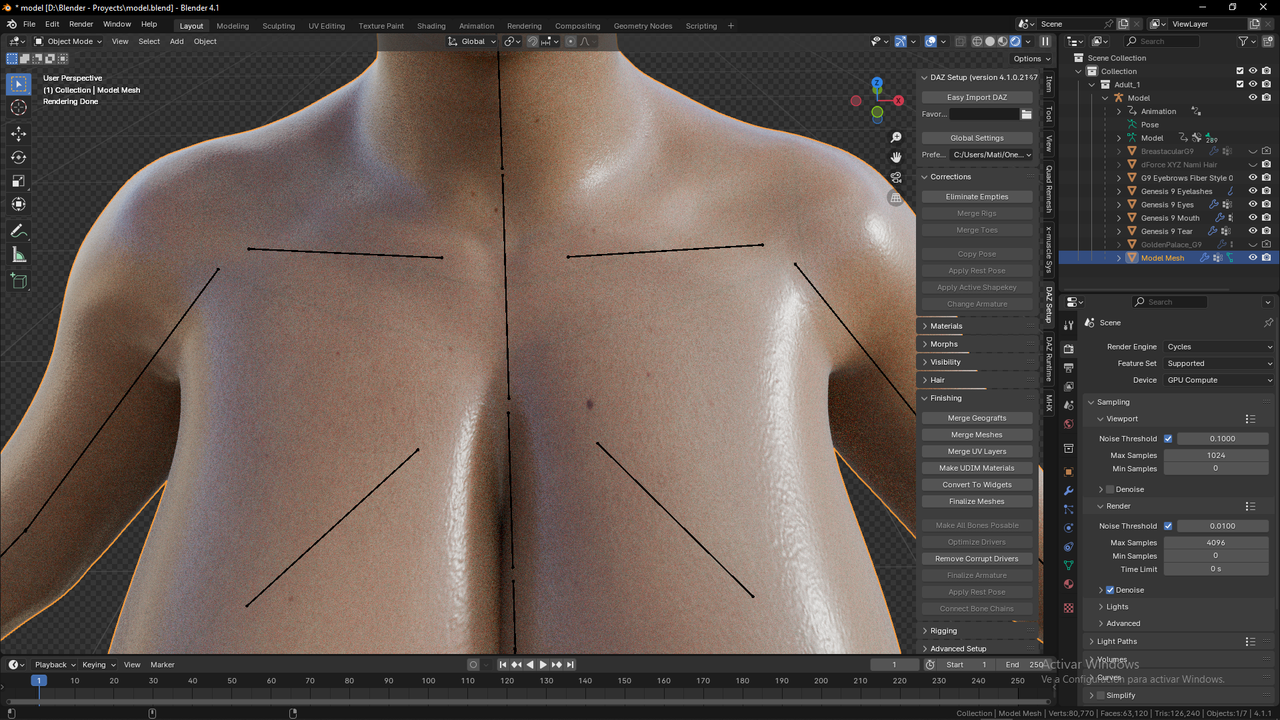Select the Cursor tool in viewport toolbar
Screen dimensions: 1280x720
point(19,108)
